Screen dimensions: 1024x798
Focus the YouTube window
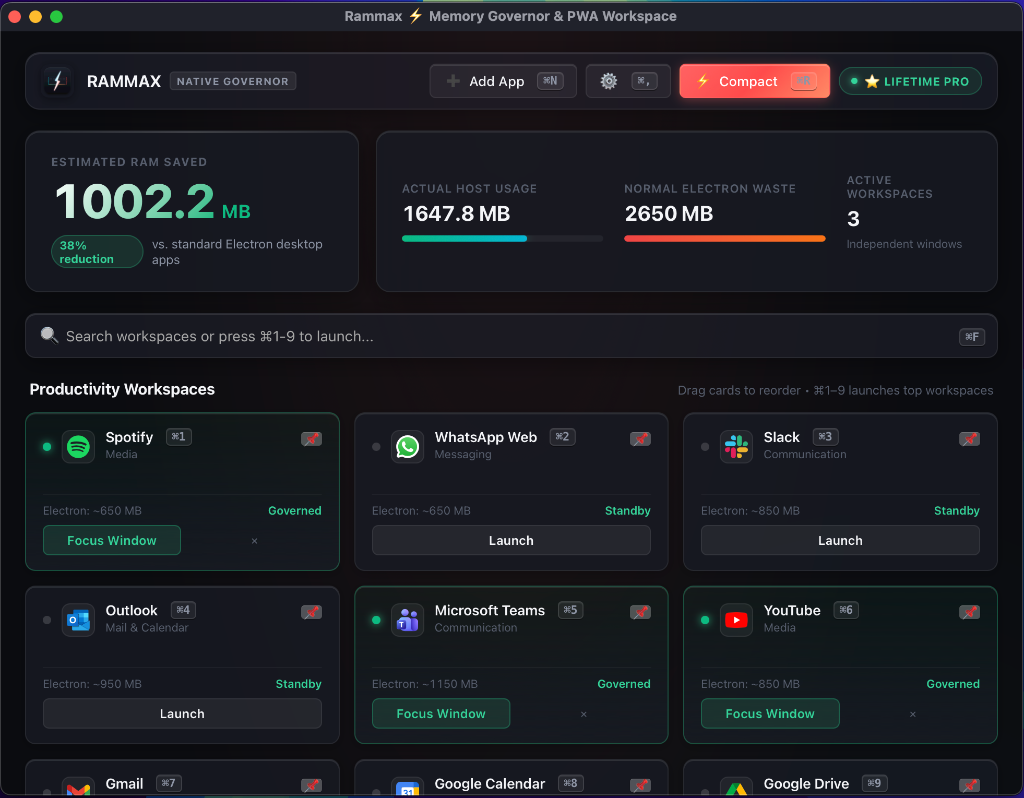770,713
